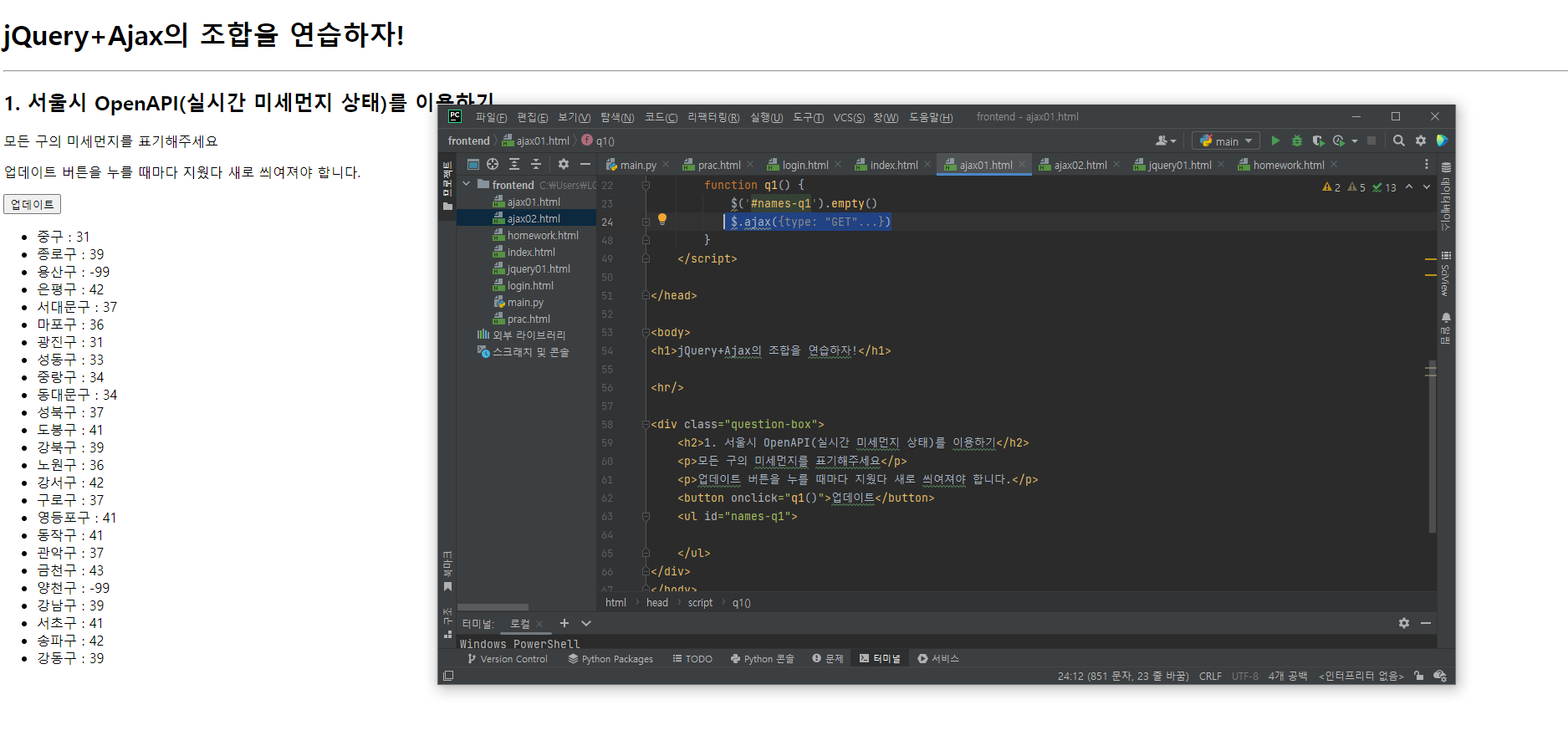Open the 문제 problems tool window
This screenshot has height=756, width=1568.
coord(828,659)
